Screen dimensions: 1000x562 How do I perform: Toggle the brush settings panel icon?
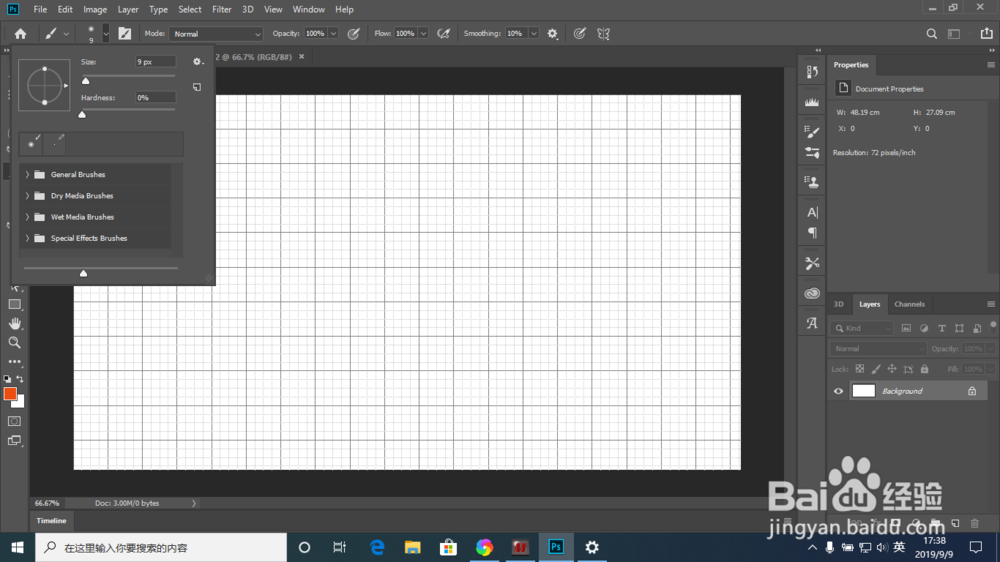click(125, 34)
